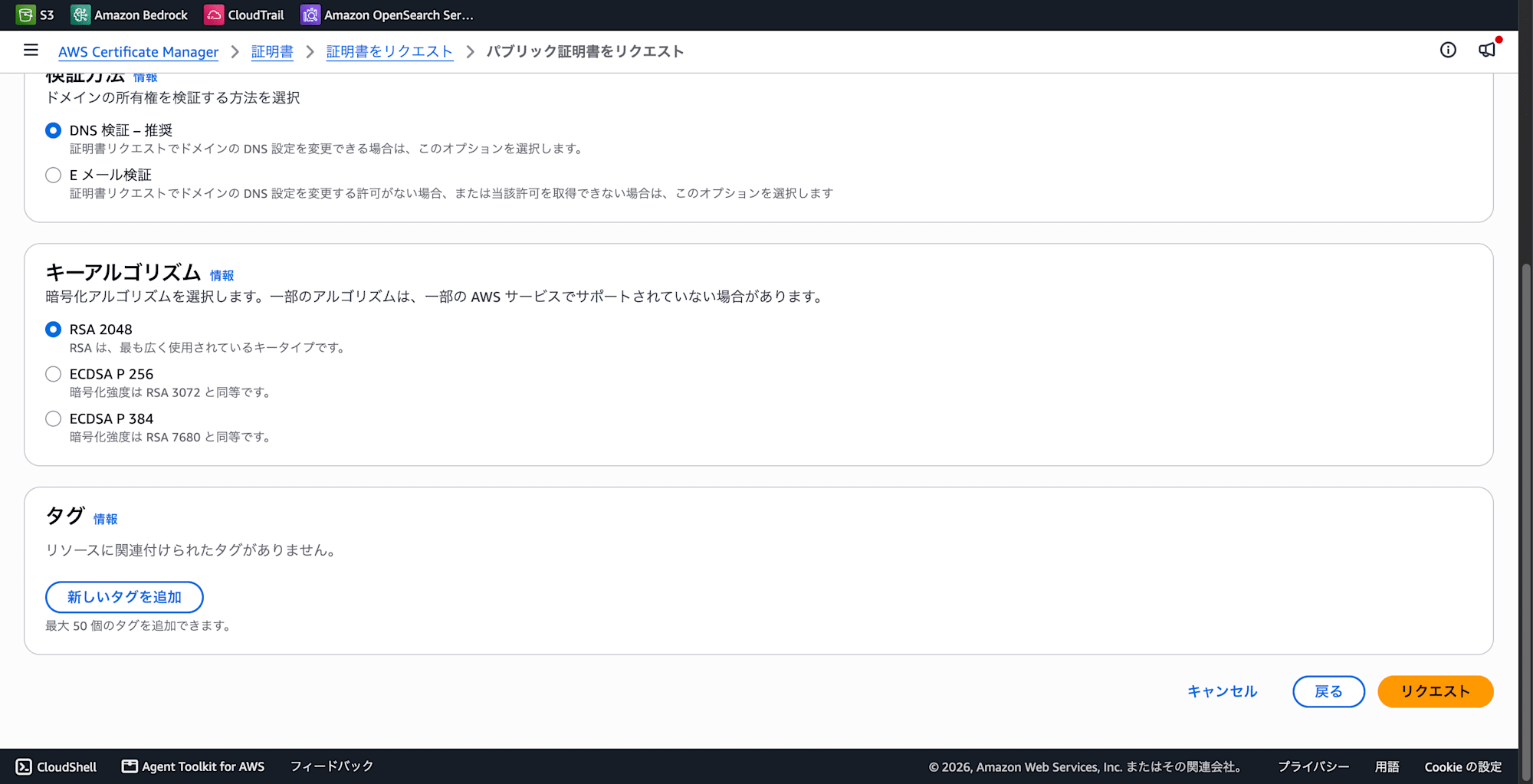Select E メール検証 radio option

pyautogui.click(x=53, y=175)
